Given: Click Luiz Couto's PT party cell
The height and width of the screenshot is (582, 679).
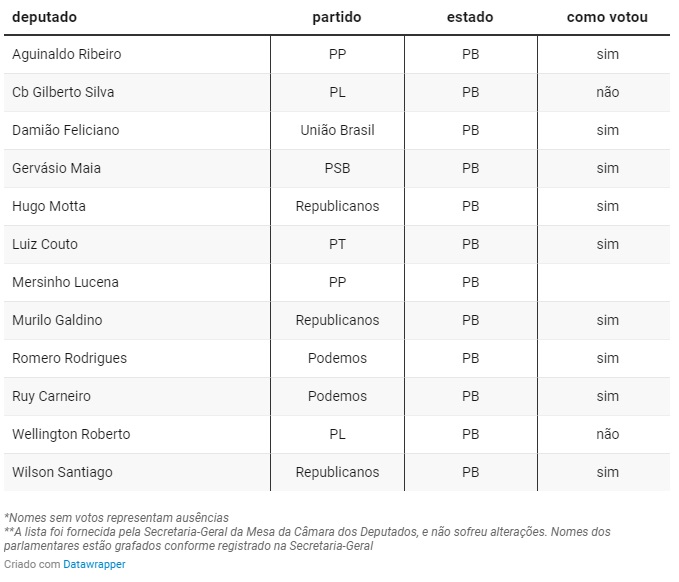Looking at the screenshot, I should (x=337, y=244).
